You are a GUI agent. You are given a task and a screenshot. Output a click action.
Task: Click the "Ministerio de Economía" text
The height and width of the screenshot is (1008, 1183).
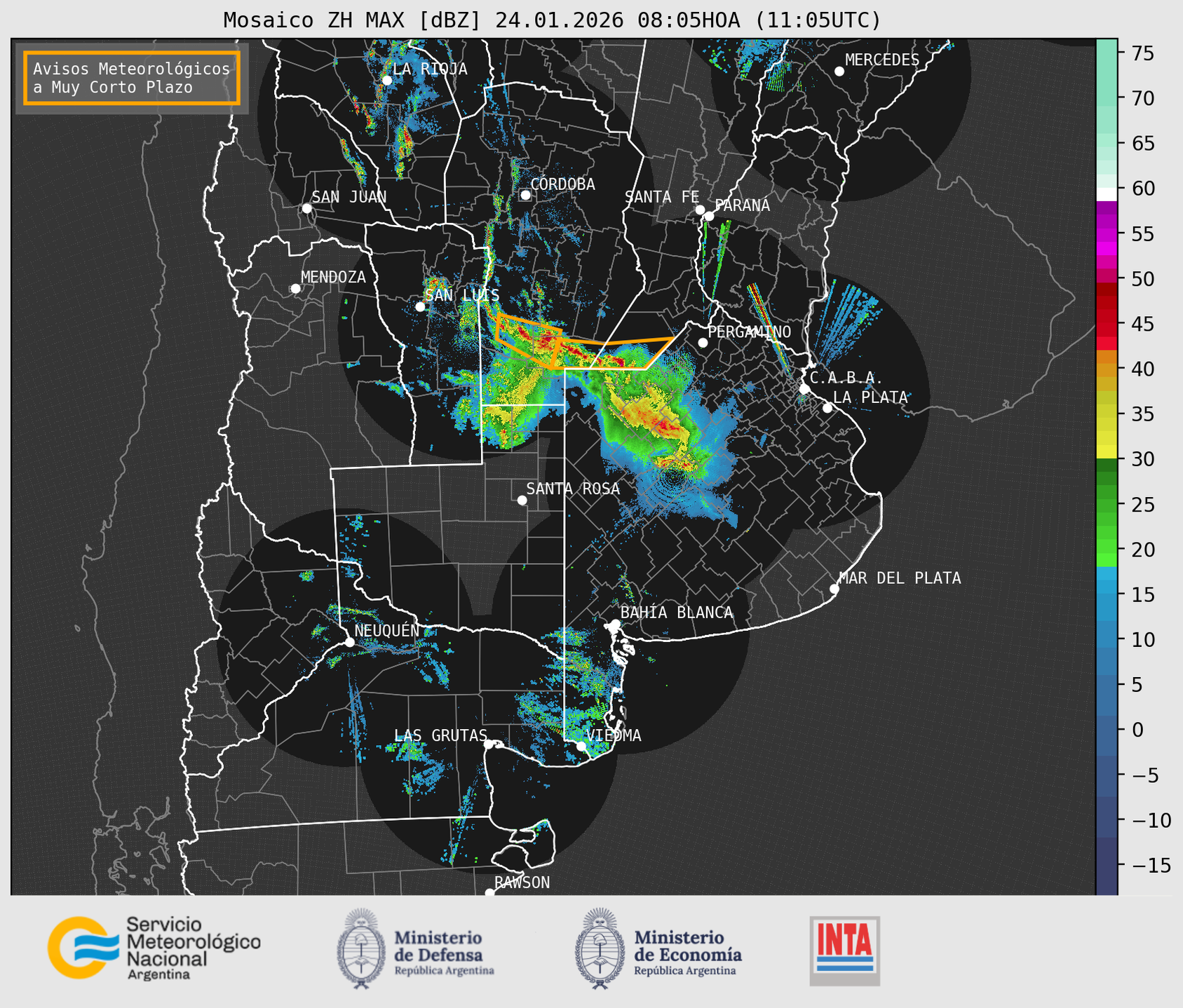point(688,946)
